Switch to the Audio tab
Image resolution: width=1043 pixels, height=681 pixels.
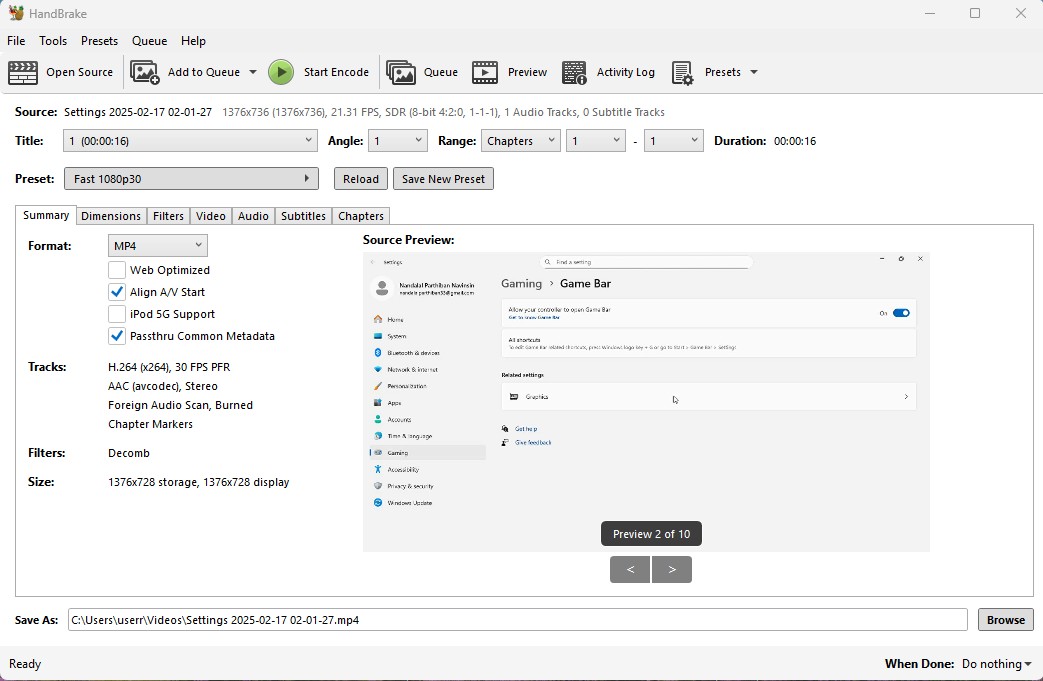pyautogui.click(x=253, y=216)
